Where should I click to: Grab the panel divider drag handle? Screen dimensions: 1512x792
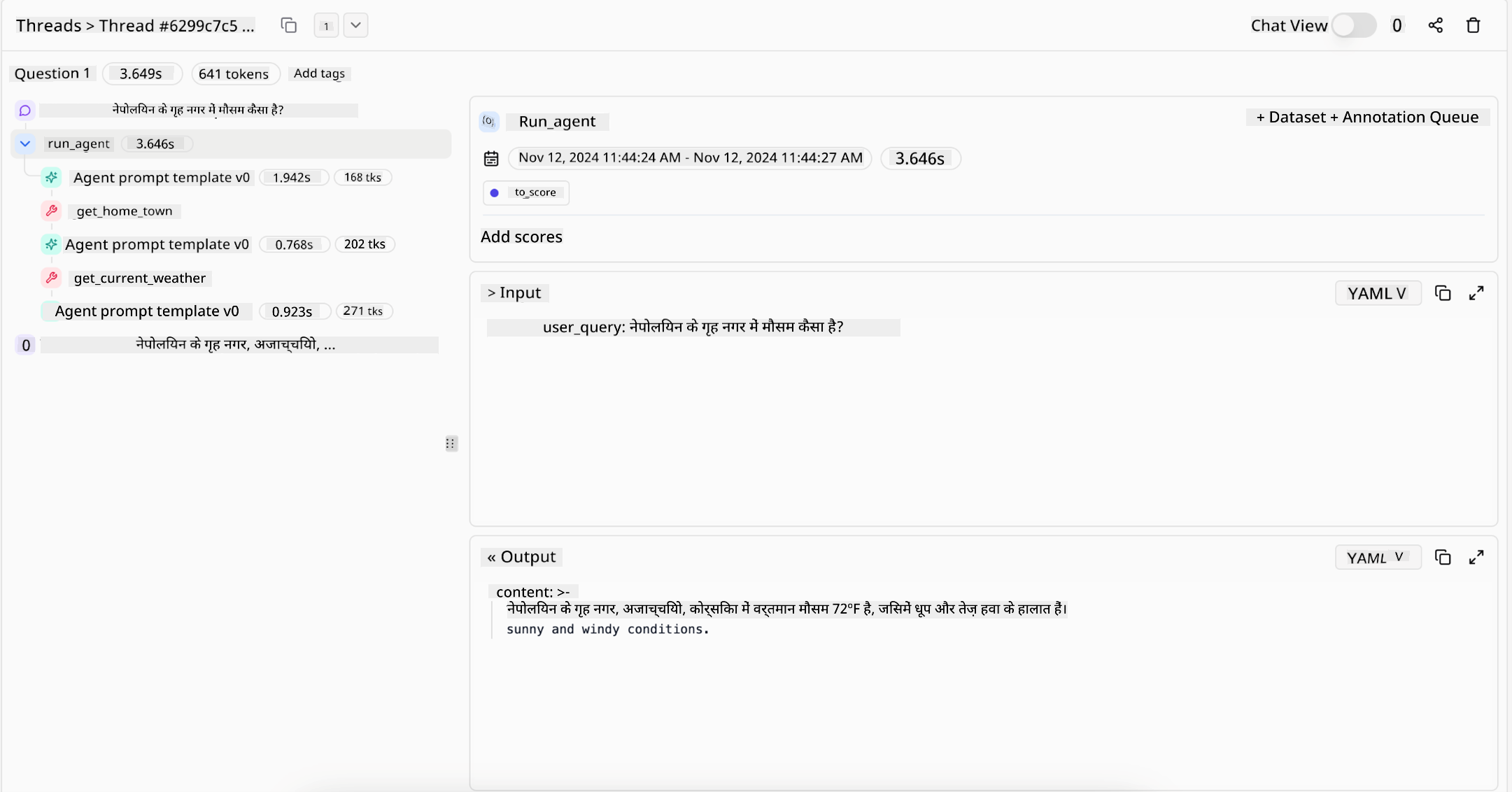[451, 444]
